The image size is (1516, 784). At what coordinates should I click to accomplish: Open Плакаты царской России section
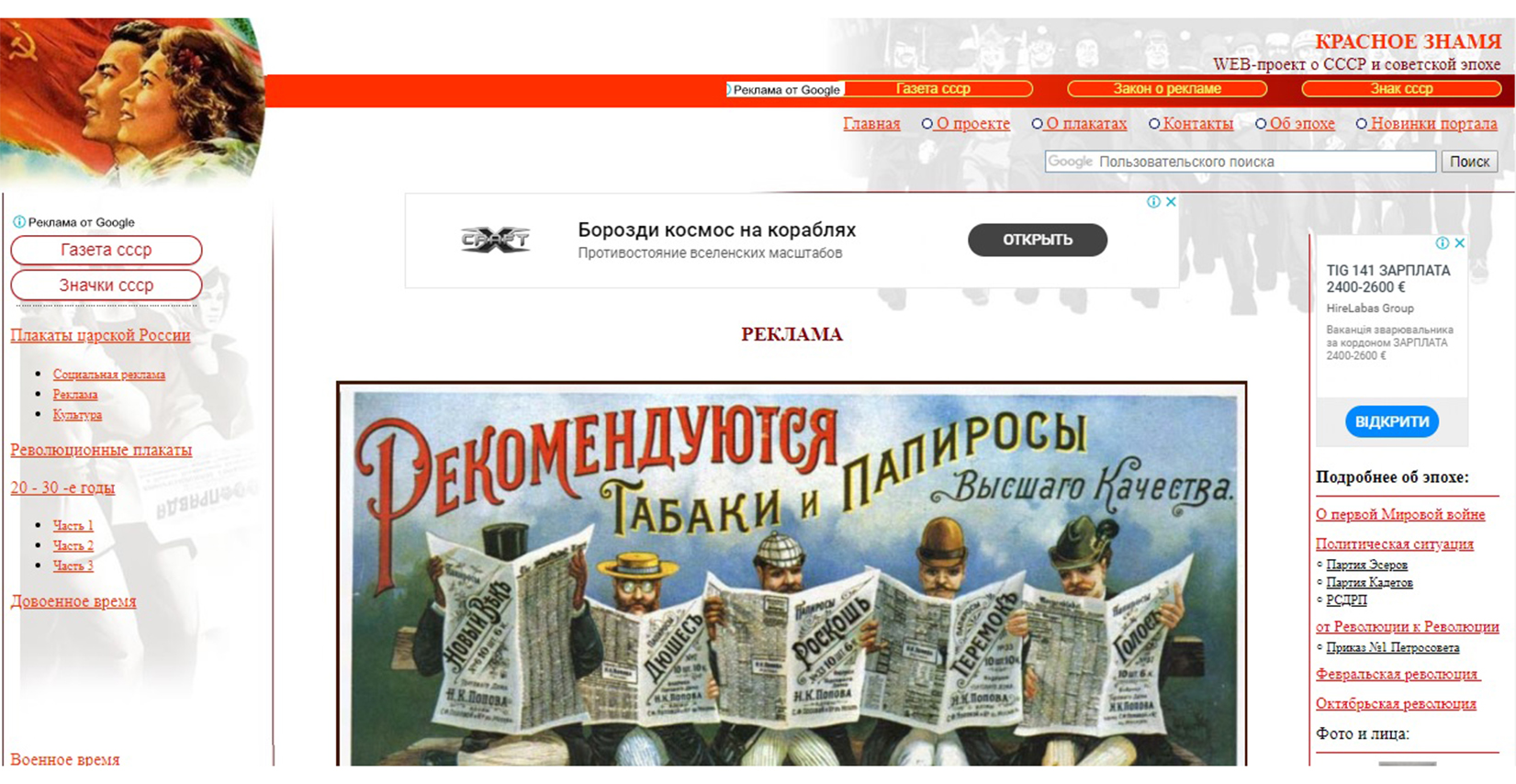100,335
